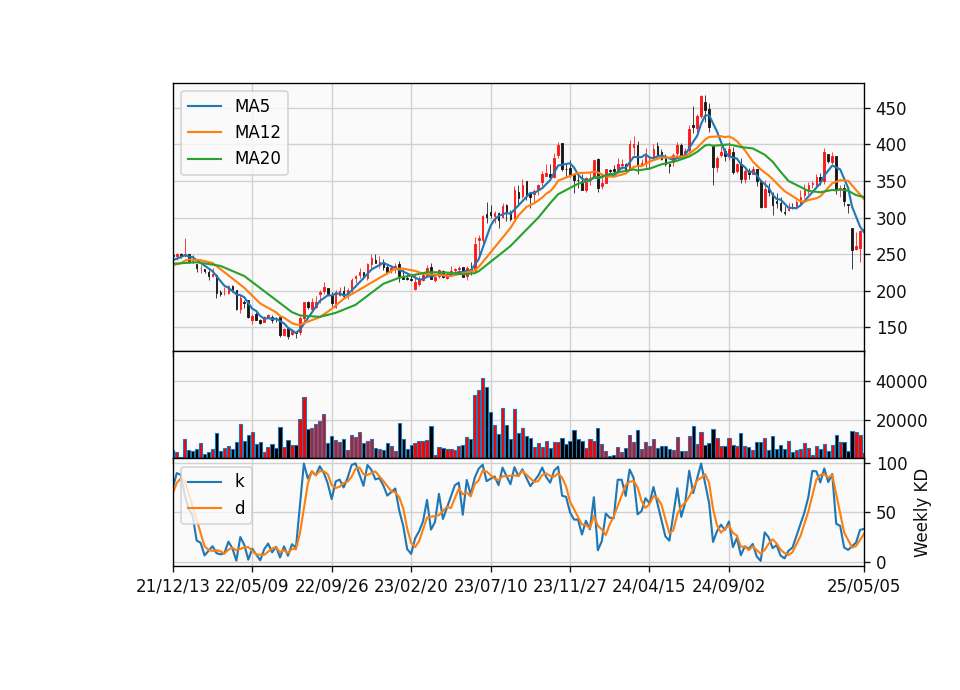
Task: Click the 250 price axis label
Action: (891, 255)
